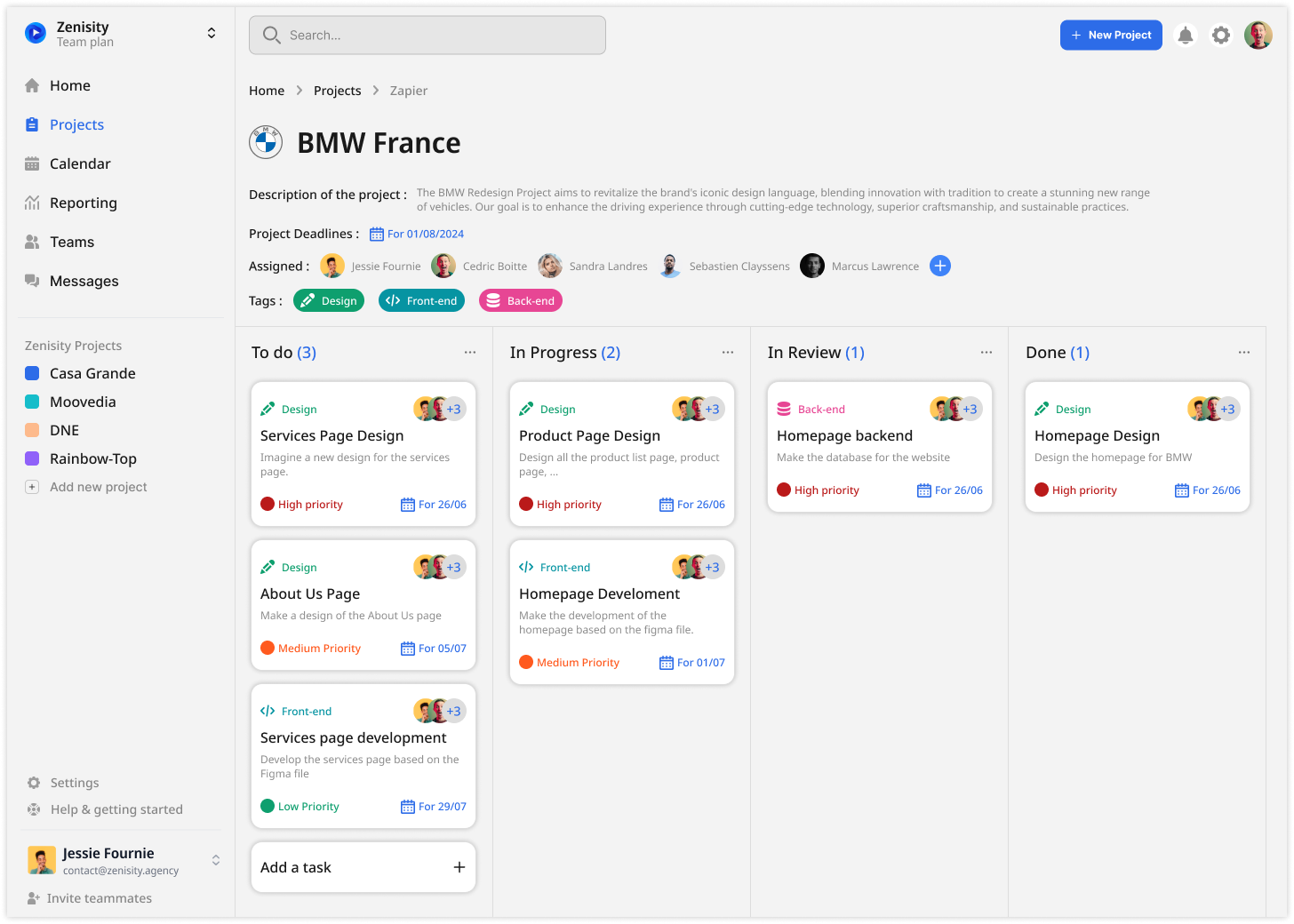Screen dimensions: 1294x924
Task: Click the Back-end database icon on Homepage backend
Action: point(784,410)
